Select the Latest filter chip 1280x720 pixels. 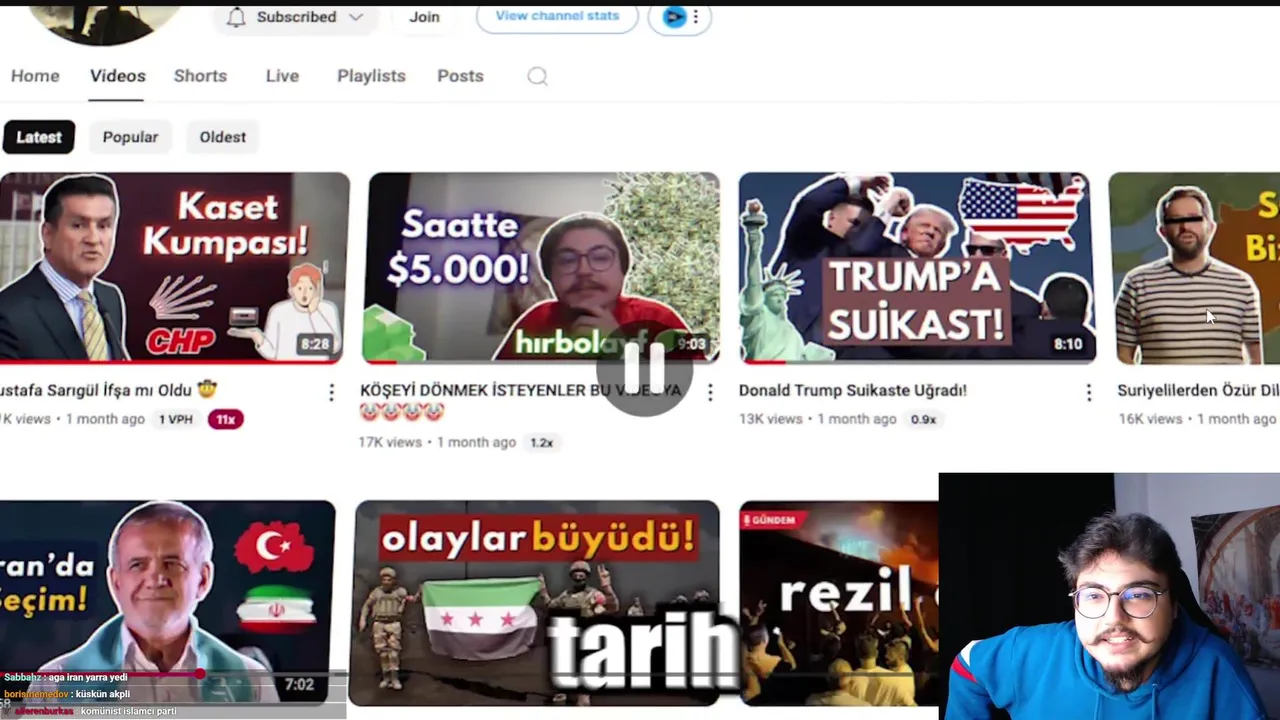tap(39, 137)
